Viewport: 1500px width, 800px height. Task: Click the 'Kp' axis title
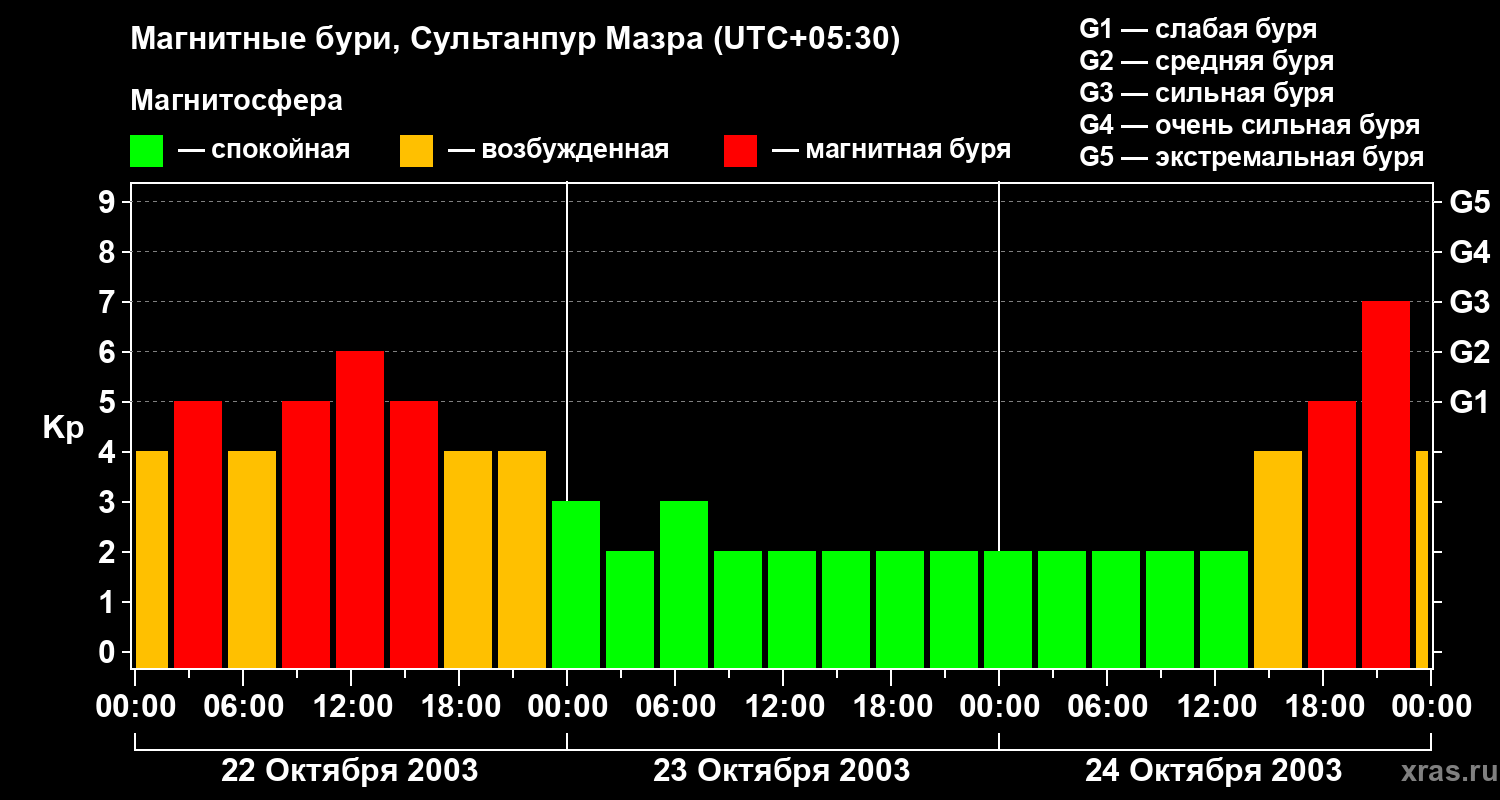coord(63,427)
